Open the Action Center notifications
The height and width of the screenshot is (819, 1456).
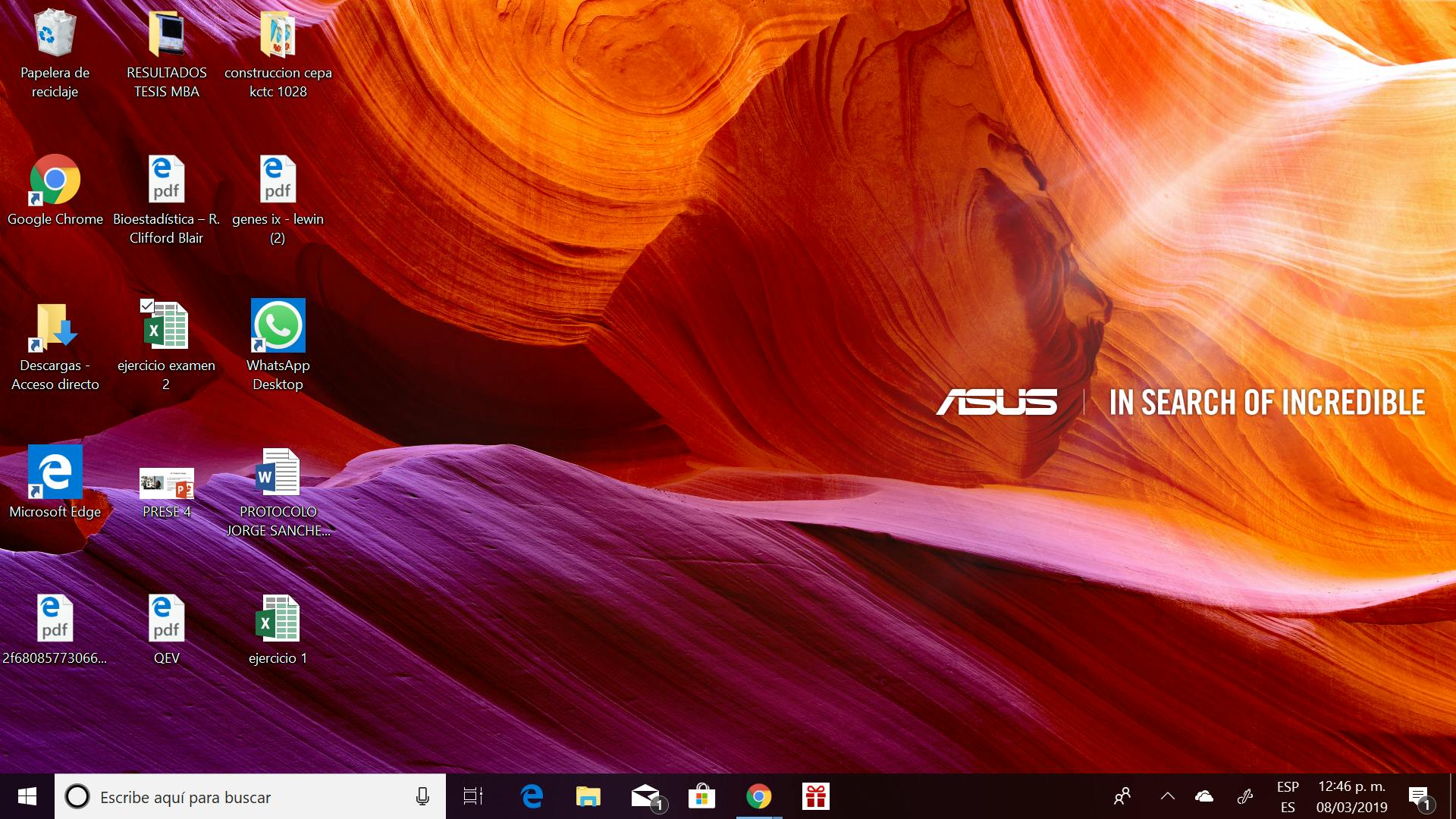click(x=1420, y=797)
